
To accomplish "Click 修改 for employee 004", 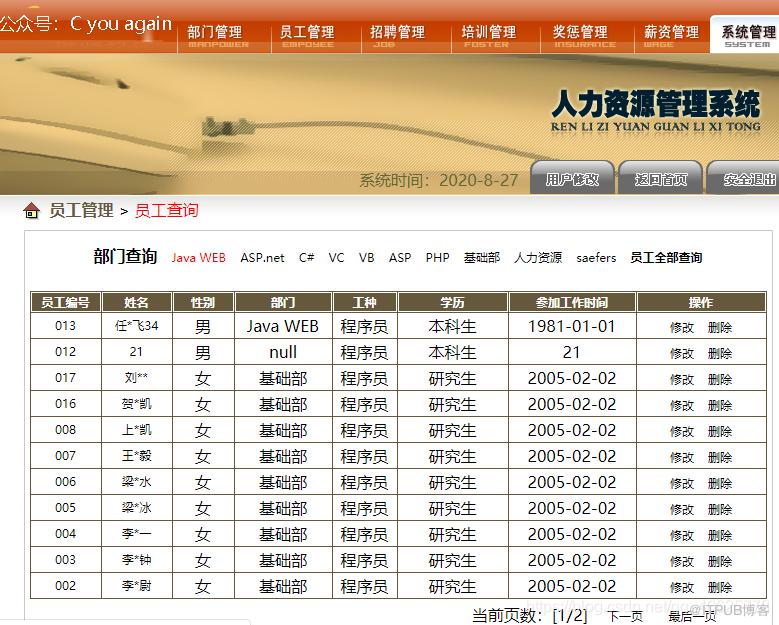I will pyautogui.click(x=682, y=536).
